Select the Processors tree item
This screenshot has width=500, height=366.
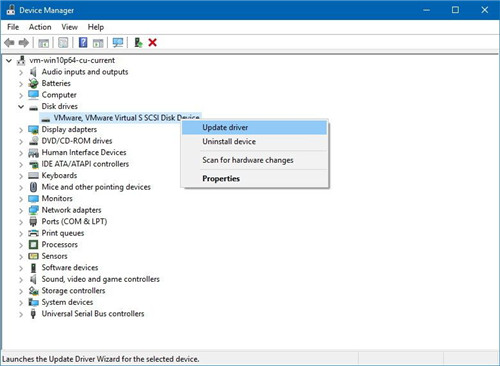tap(60, 245)
